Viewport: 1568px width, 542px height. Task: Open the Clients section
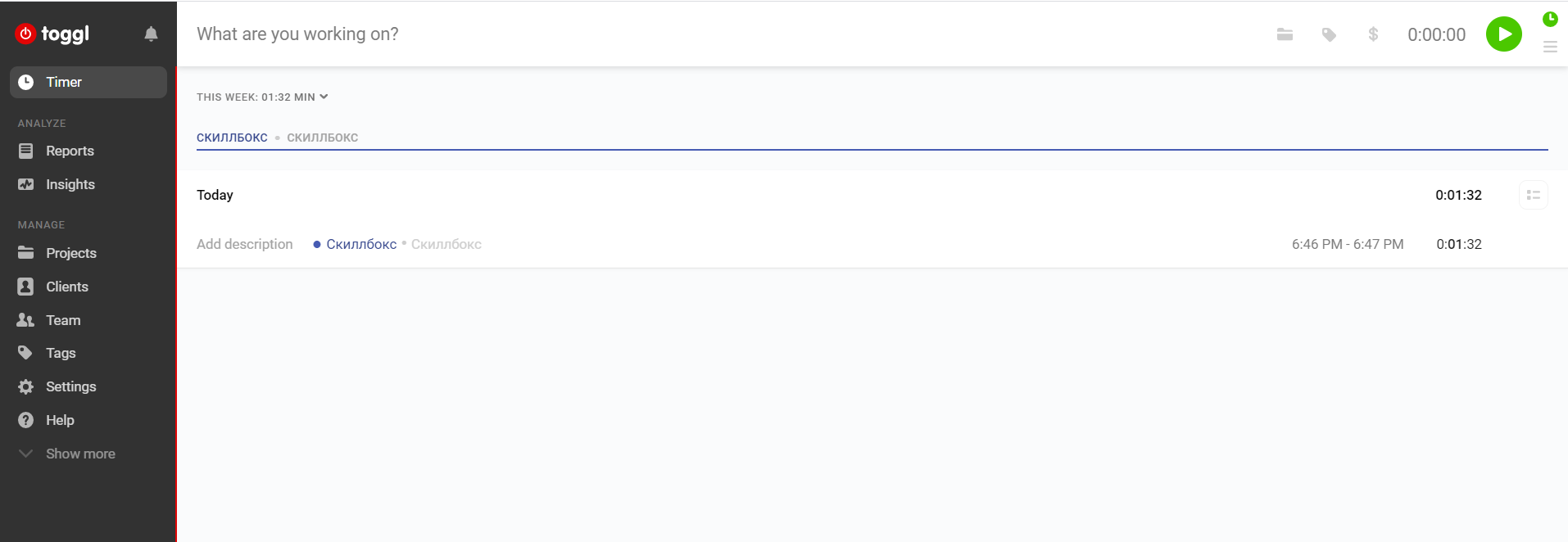(x=67, y=287)
